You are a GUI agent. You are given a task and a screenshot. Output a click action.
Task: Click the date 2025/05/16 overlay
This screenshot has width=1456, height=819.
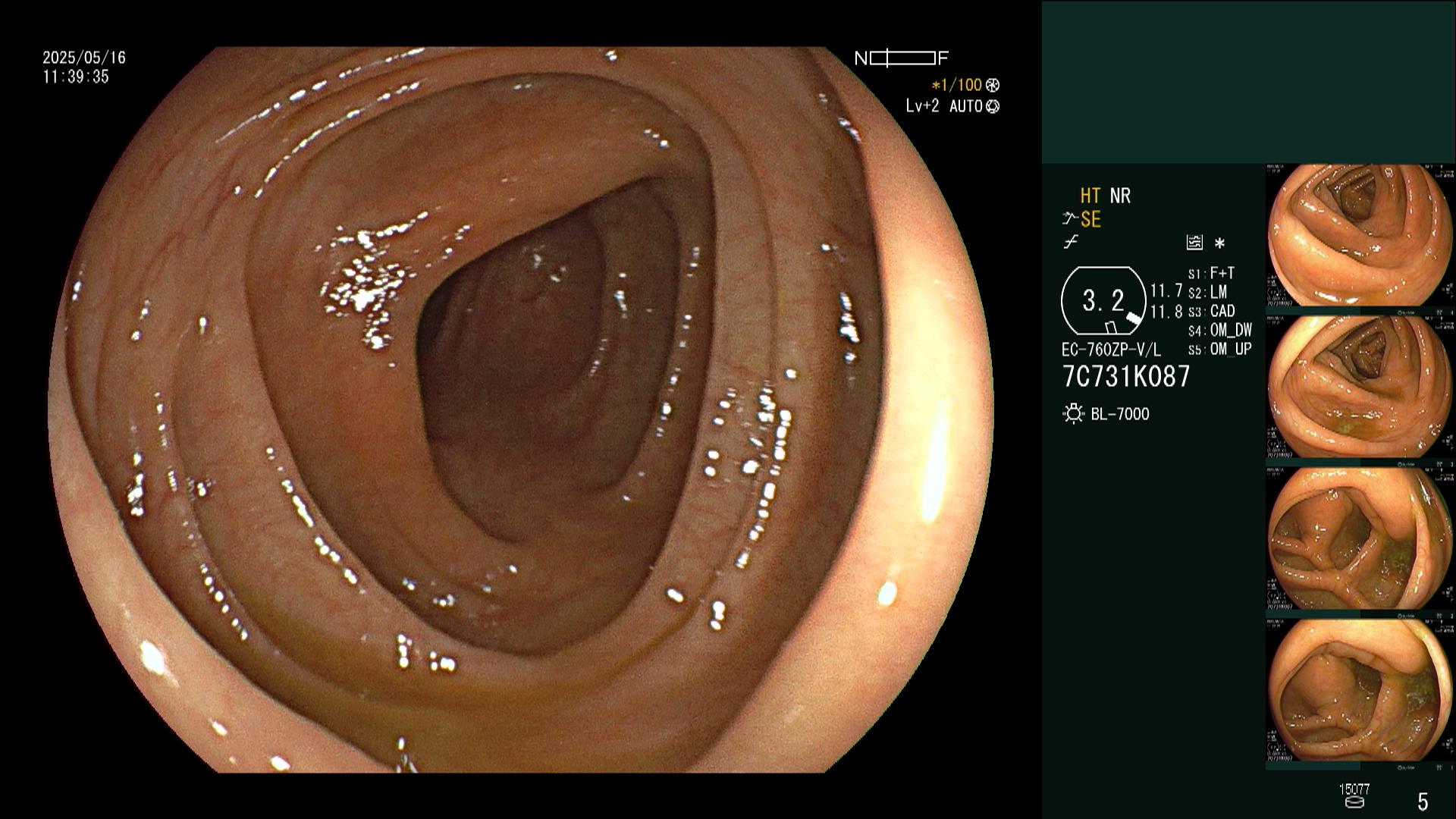point(84,58)
